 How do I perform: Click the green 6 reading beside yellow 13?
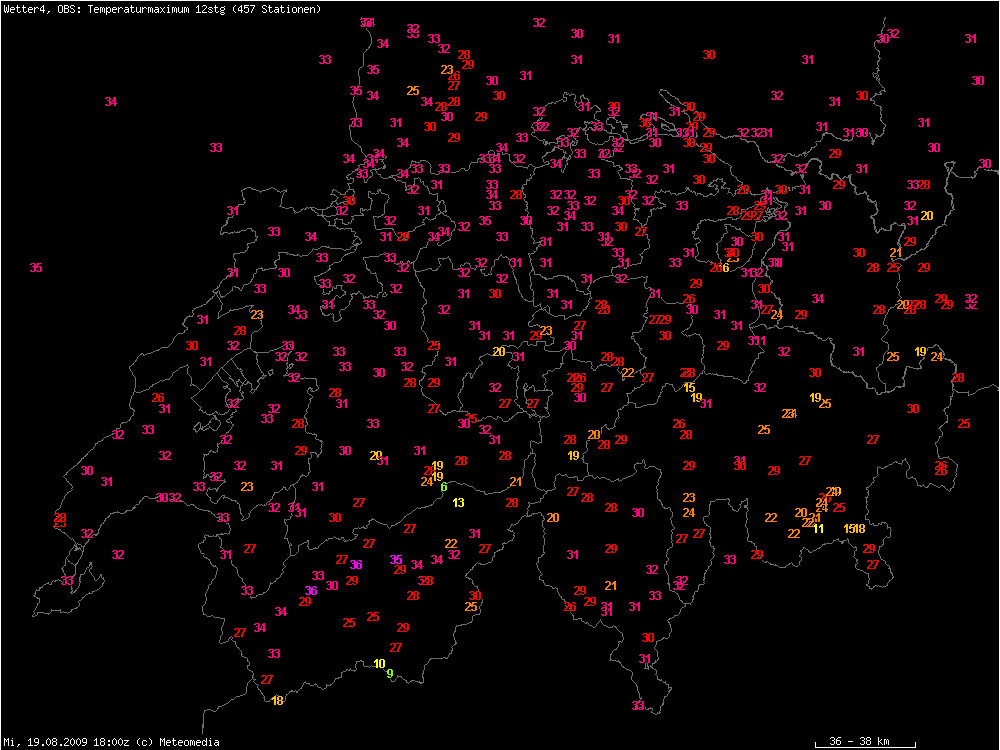tap(443, 487)
